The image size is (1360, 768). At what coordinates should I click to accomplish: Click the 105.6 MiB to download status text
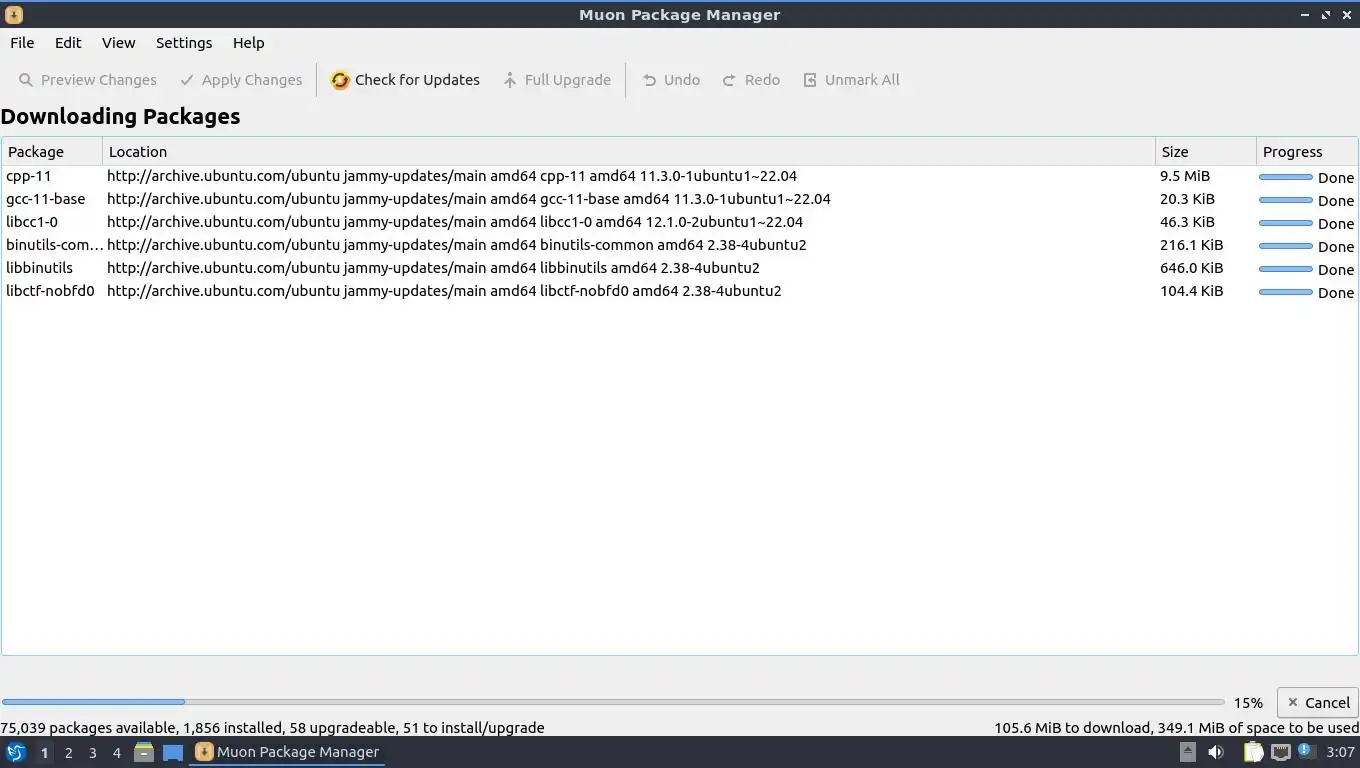pos(1176,728)
